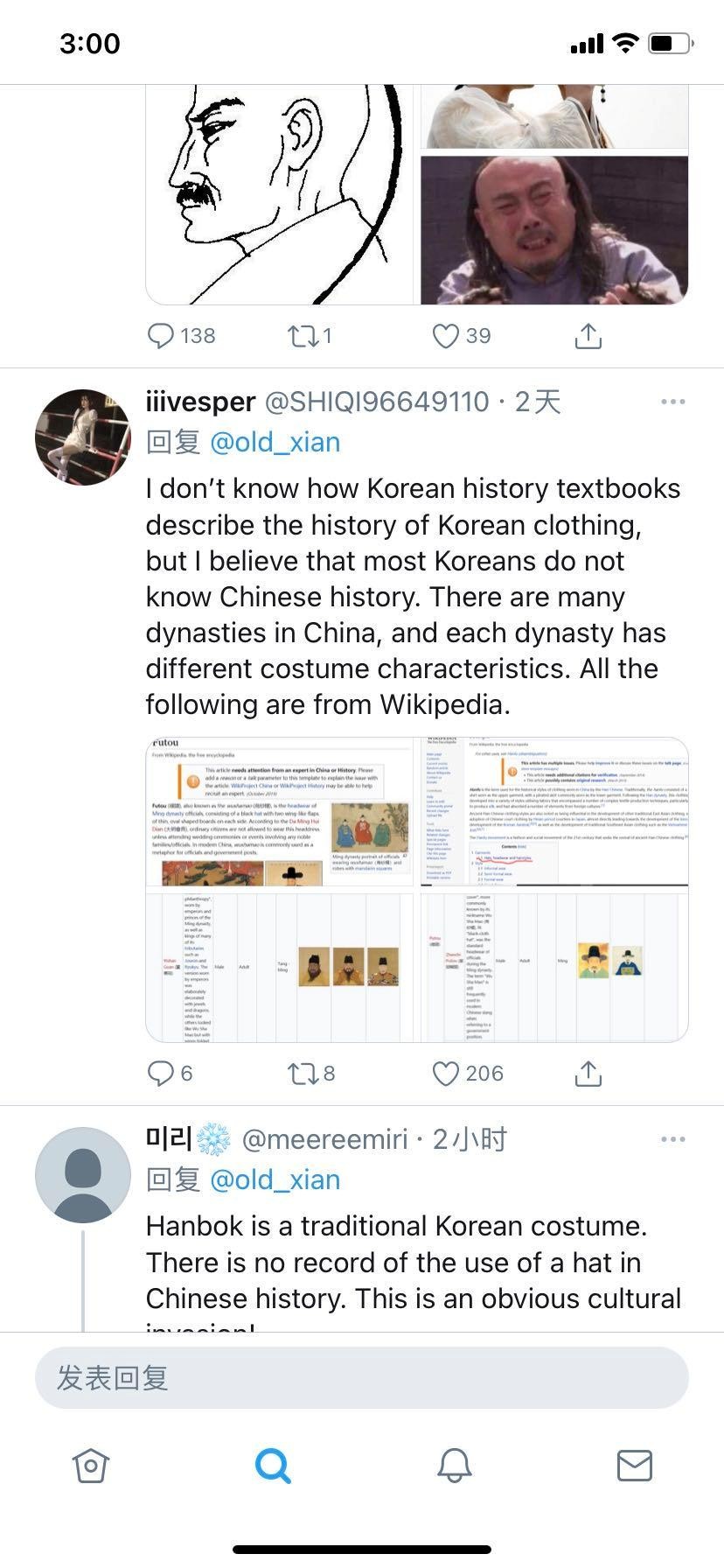Retweet the top tweet with 1 retweet

tap(303, 336)
